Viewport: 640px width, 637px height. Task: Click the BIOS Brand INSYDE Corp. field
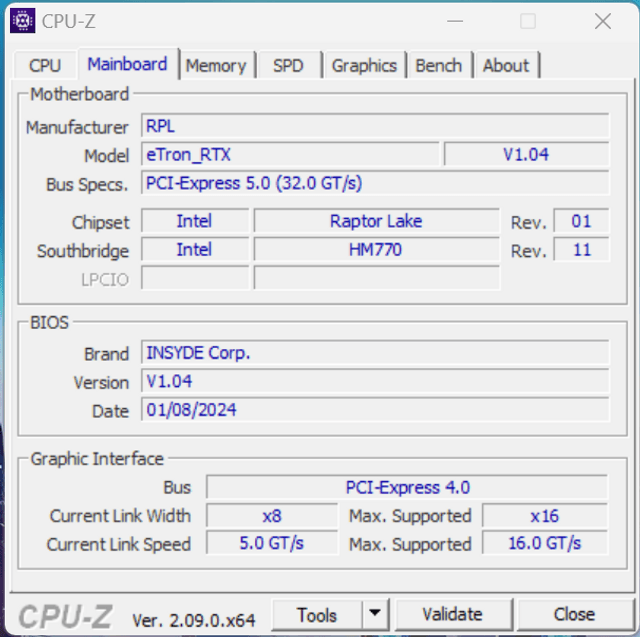click(375, 352)
